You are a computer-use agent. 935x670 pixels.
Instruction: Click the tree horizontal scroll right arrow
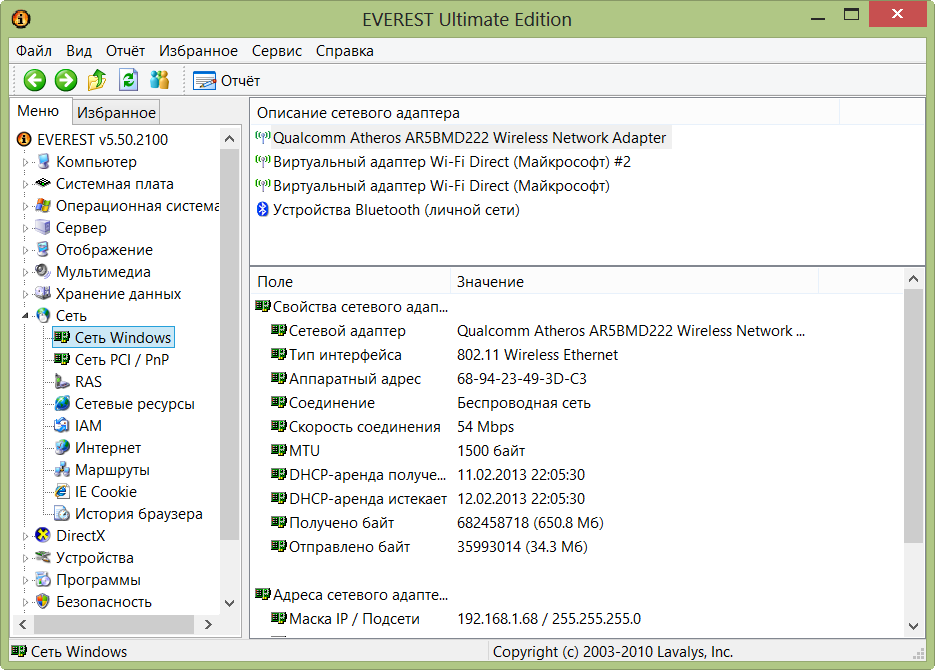point(208,624)
